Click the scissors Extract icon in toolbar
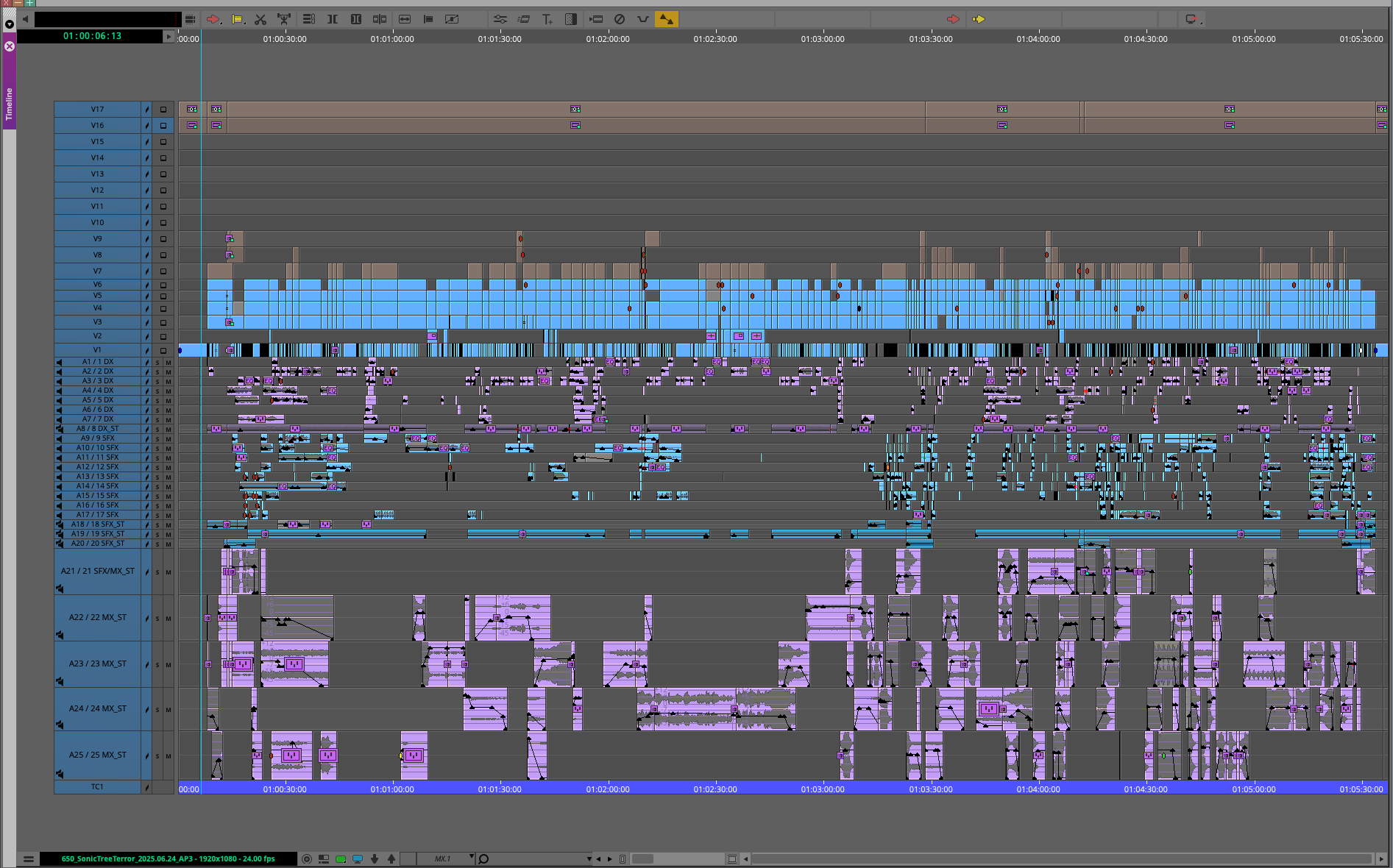The width and height of the screenshot is (1393, 868). (x=260, y=19)
